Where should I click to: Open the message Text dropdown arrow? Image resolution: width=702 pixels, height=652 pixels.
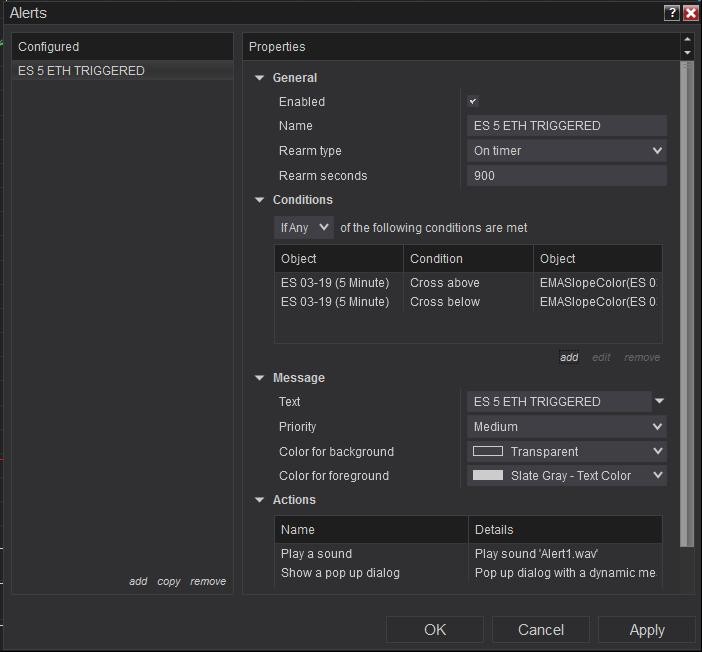(659, 401)
